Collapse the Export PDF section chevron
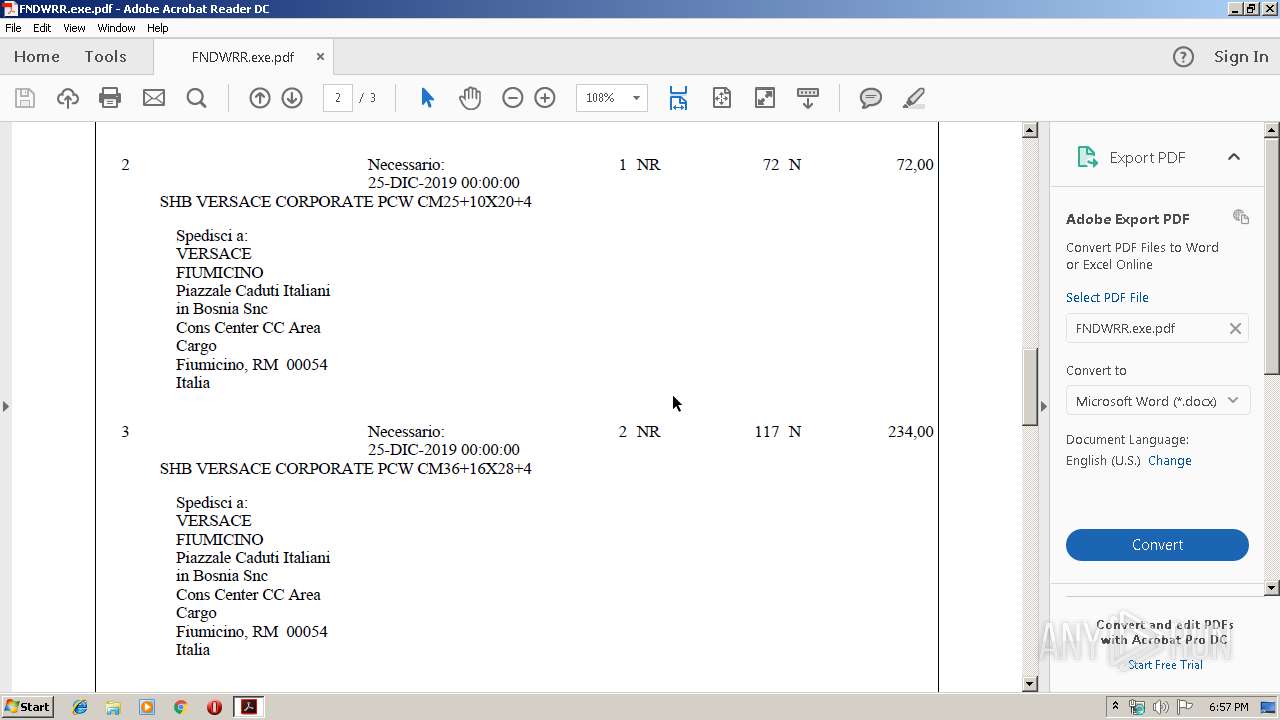1280x720 pixels. tap(1234, 157)
